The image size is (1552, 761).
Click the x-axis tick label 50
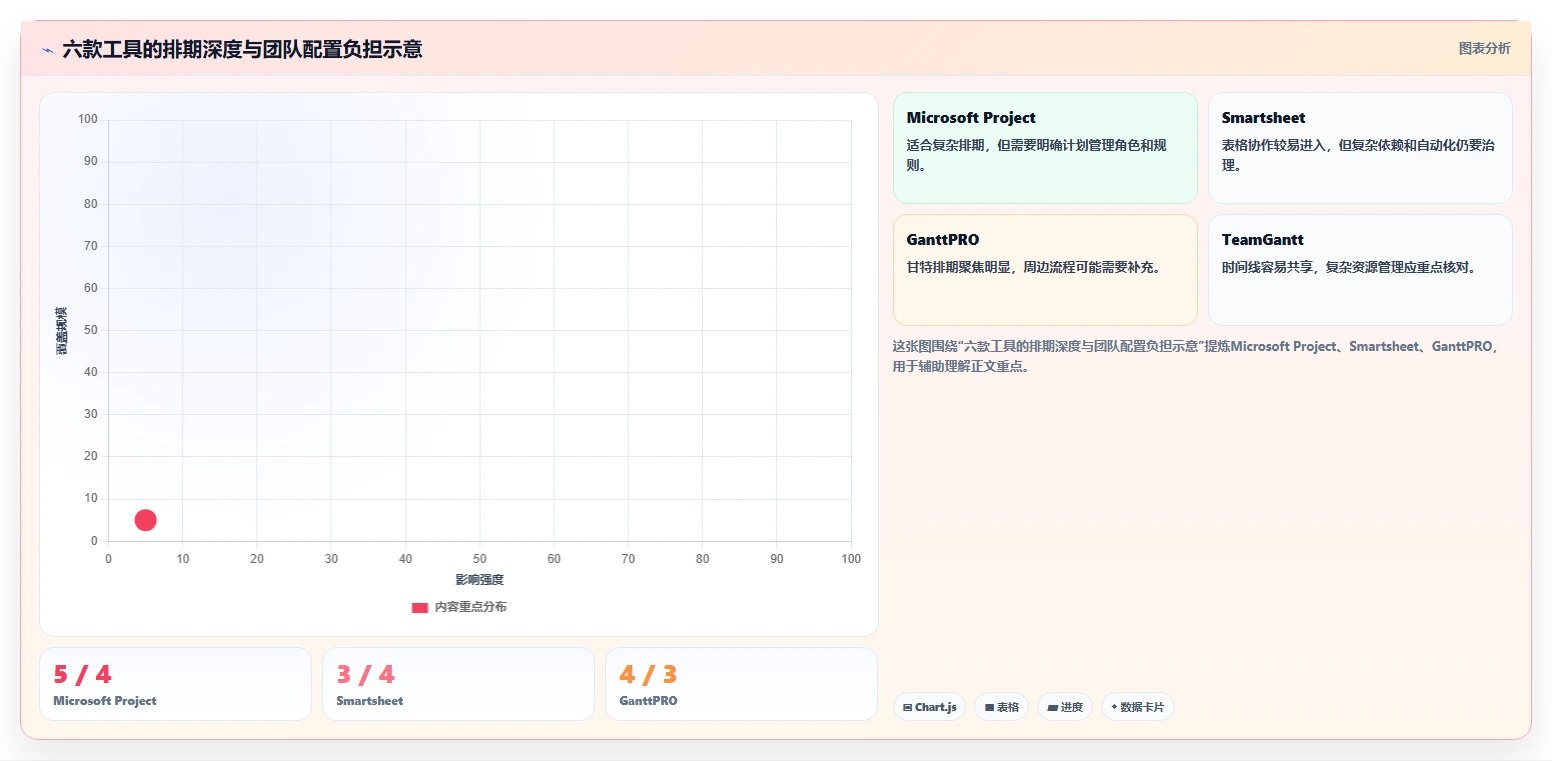(x=480, y=559)
